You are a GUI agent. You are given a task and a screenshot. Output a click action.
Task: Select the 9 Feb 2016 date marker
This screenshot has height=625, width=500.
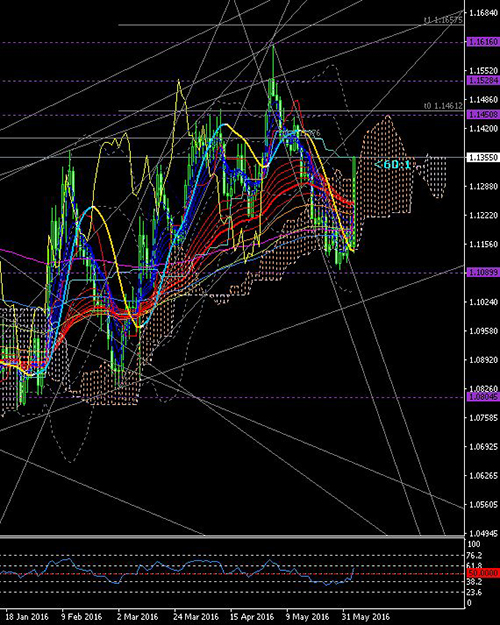coord(81,617)
